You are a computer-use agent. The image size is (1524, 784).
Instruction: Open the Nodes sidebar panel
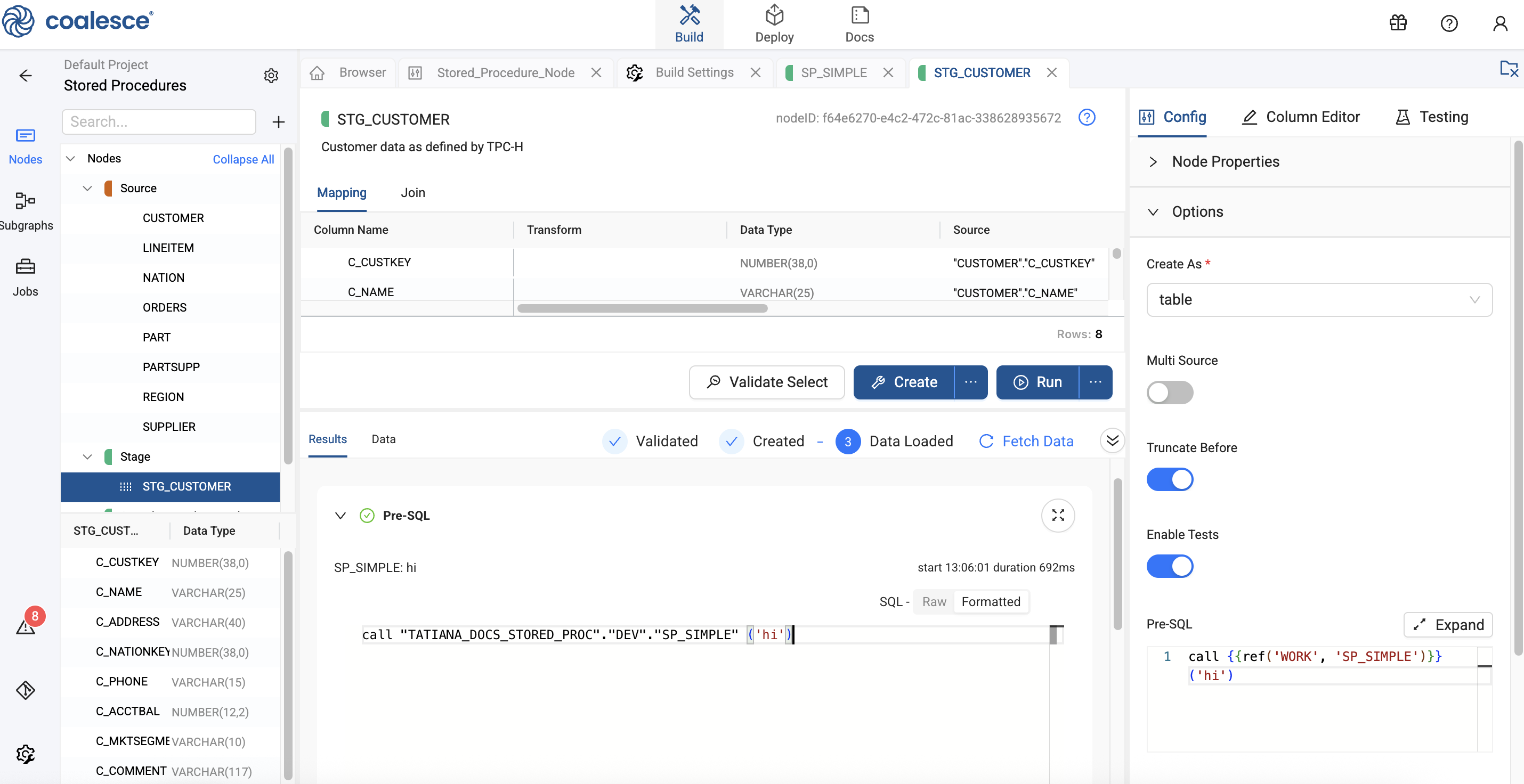tap(26, 146)
